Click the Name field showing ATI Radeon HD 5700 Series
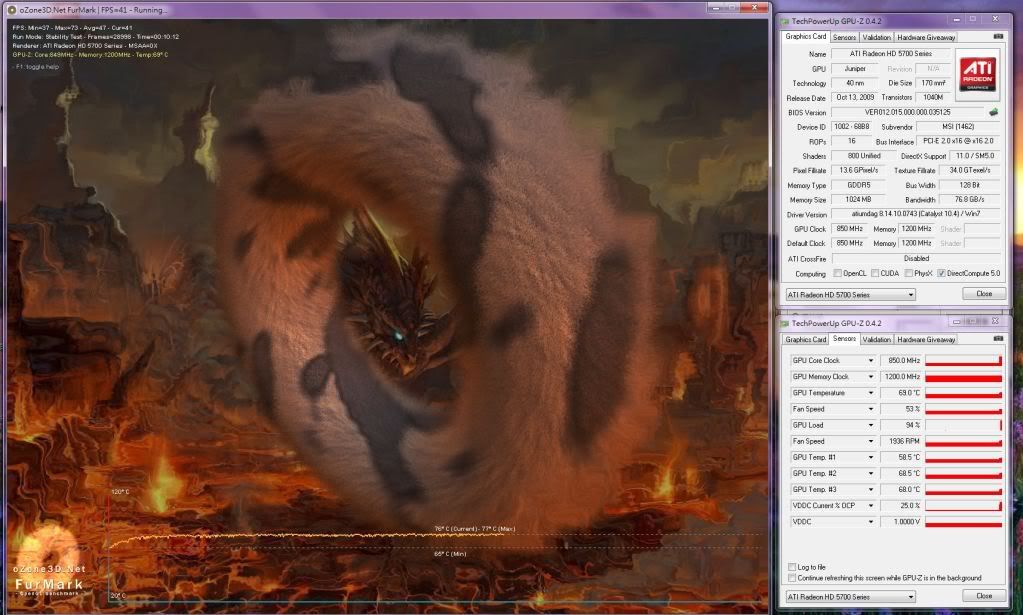This screenshot has width=1023, height=615. pos(891,53)
